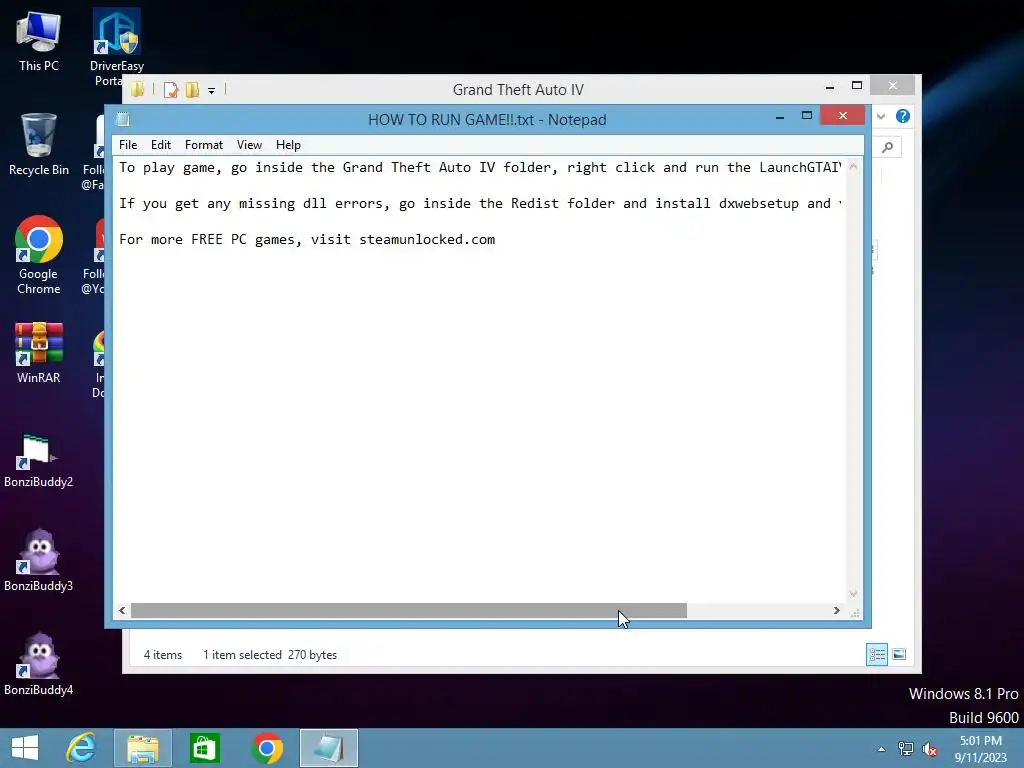This screenshot has width=1024, height=768.
Task: Open the taskbar clock showing 5:01 PM
Action: click(980, 749)
